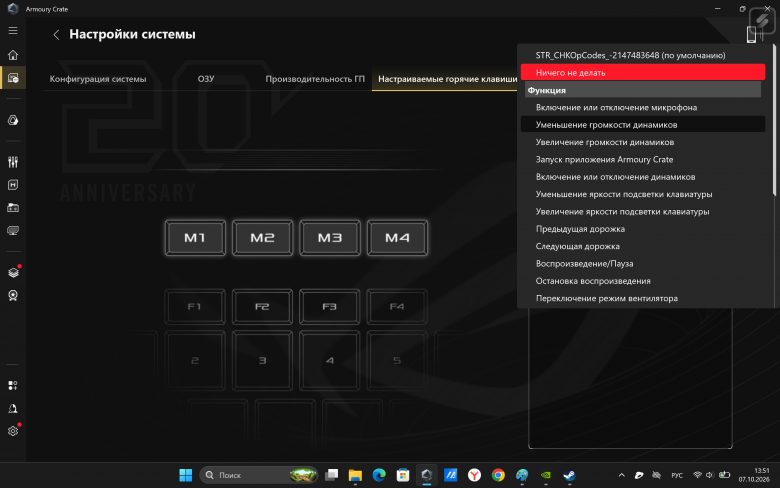Open the Scenario Profiles sidebar icon
The image size is (780, 488).
[x=13, y=185]
